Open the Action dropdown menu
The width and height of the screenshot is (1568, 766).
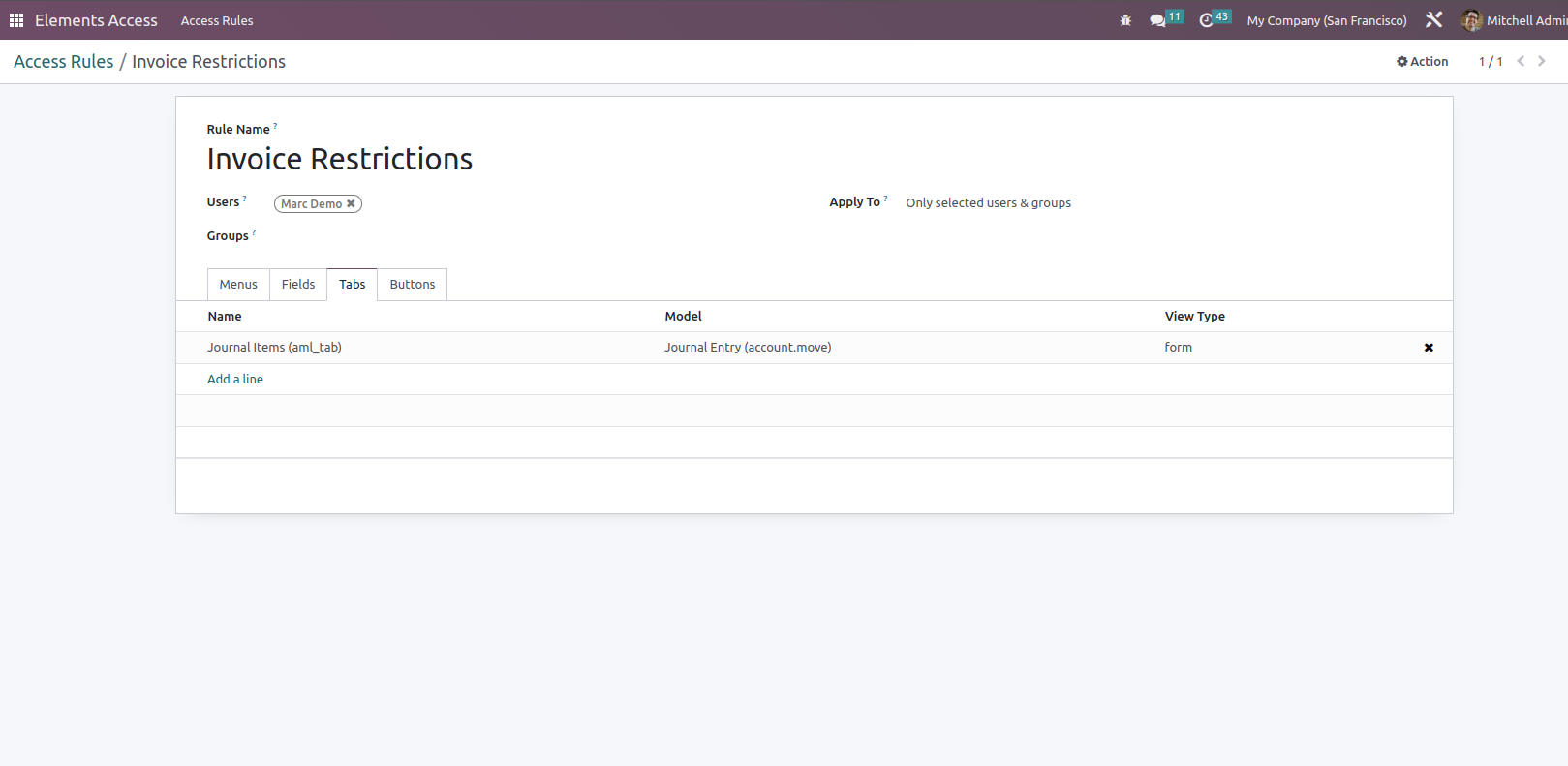(1422, 61)
